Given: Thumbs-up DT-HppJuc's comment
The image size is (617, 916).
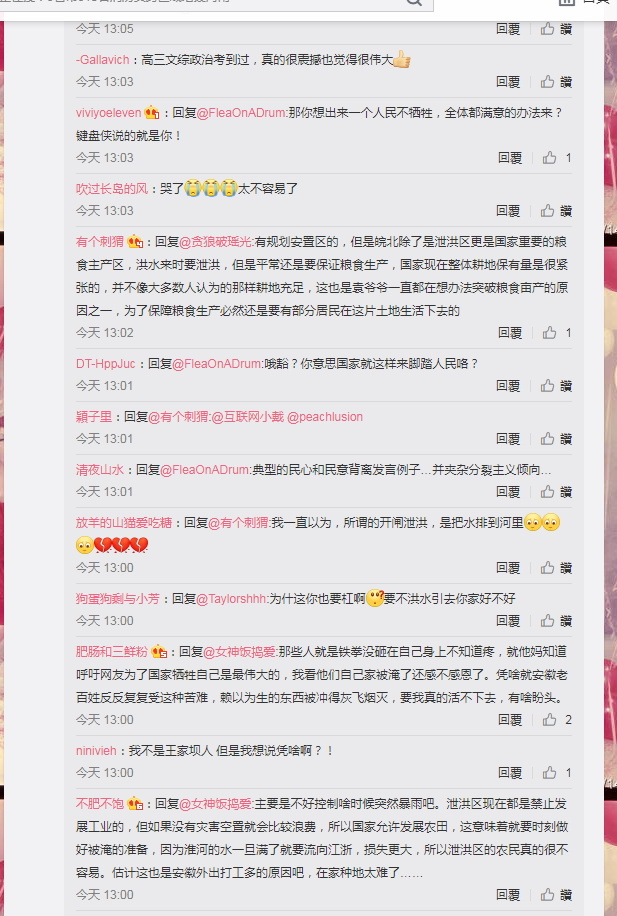Looking at the screenshot, I should (556, 386).
